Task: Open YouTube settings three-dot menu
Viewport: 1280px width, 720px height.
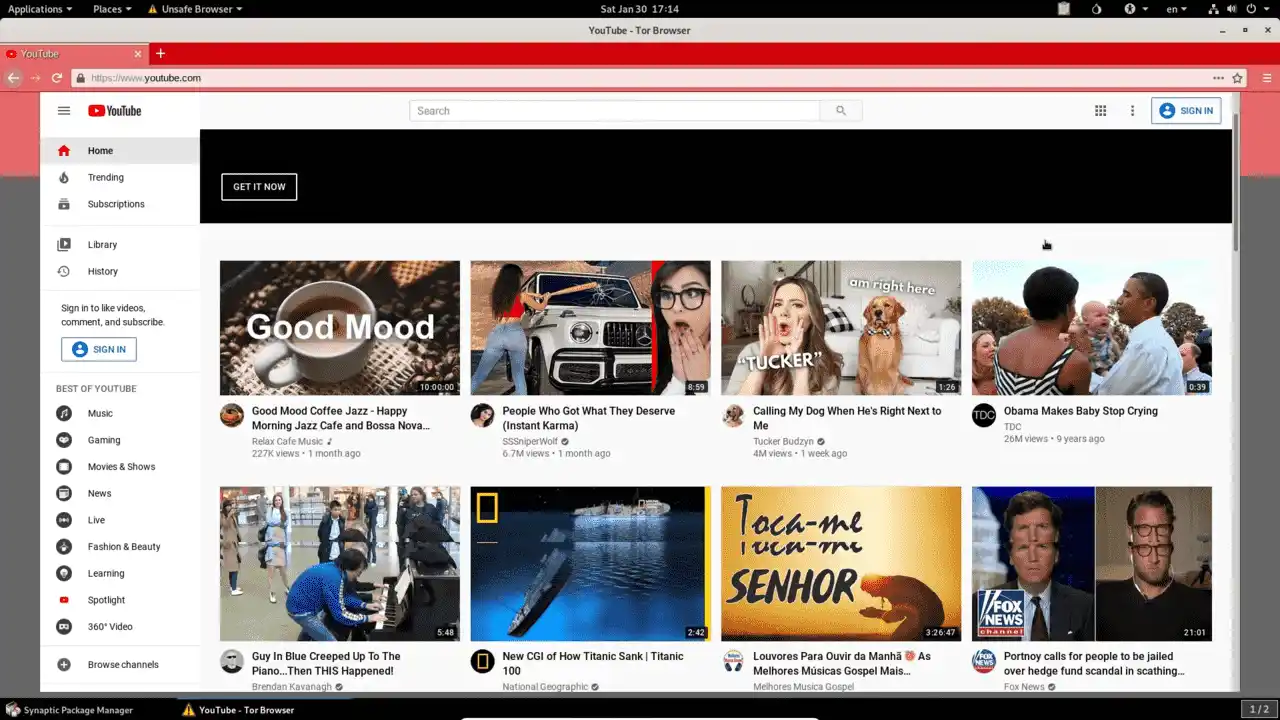Action: coord(1132,111)
